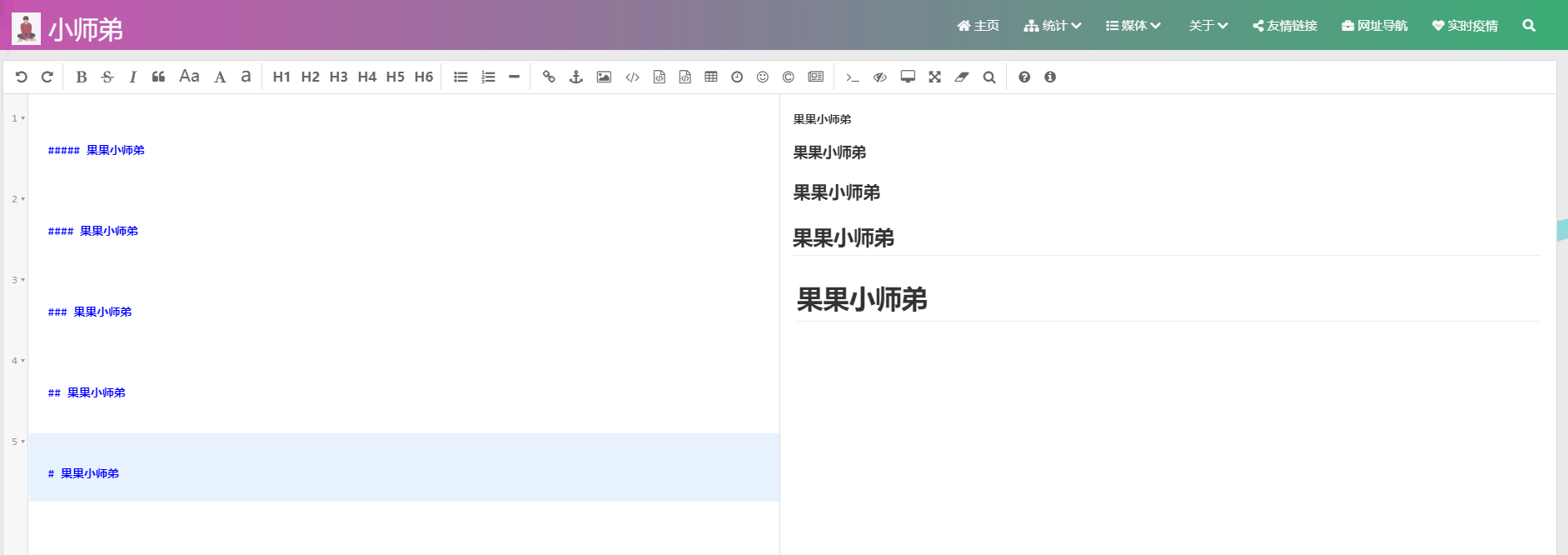Open search in the editor toolbar
Screen dimensions: 1568x555
[x=988, y=77]
